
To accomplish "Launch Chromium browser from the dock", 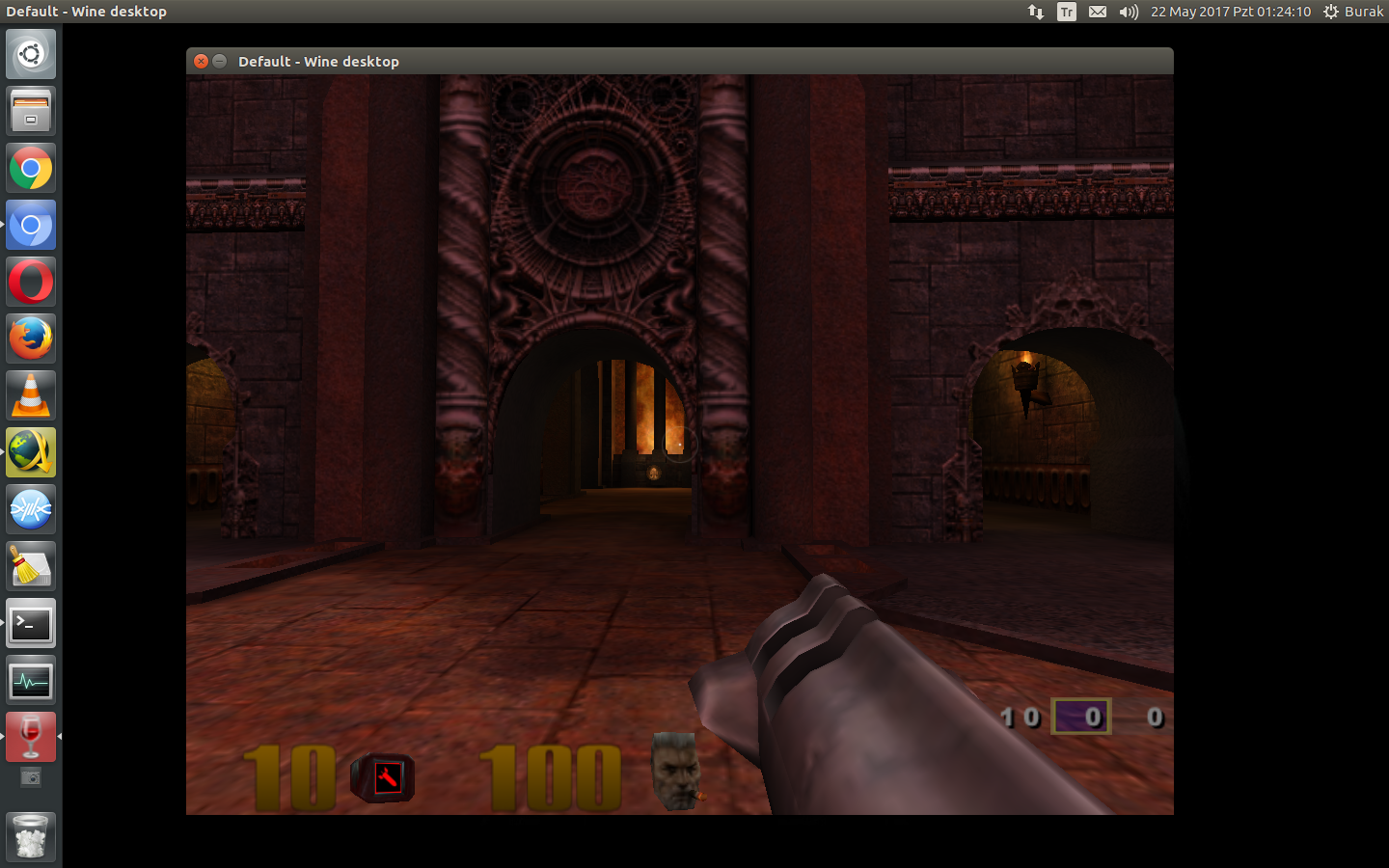I will 31,225.
